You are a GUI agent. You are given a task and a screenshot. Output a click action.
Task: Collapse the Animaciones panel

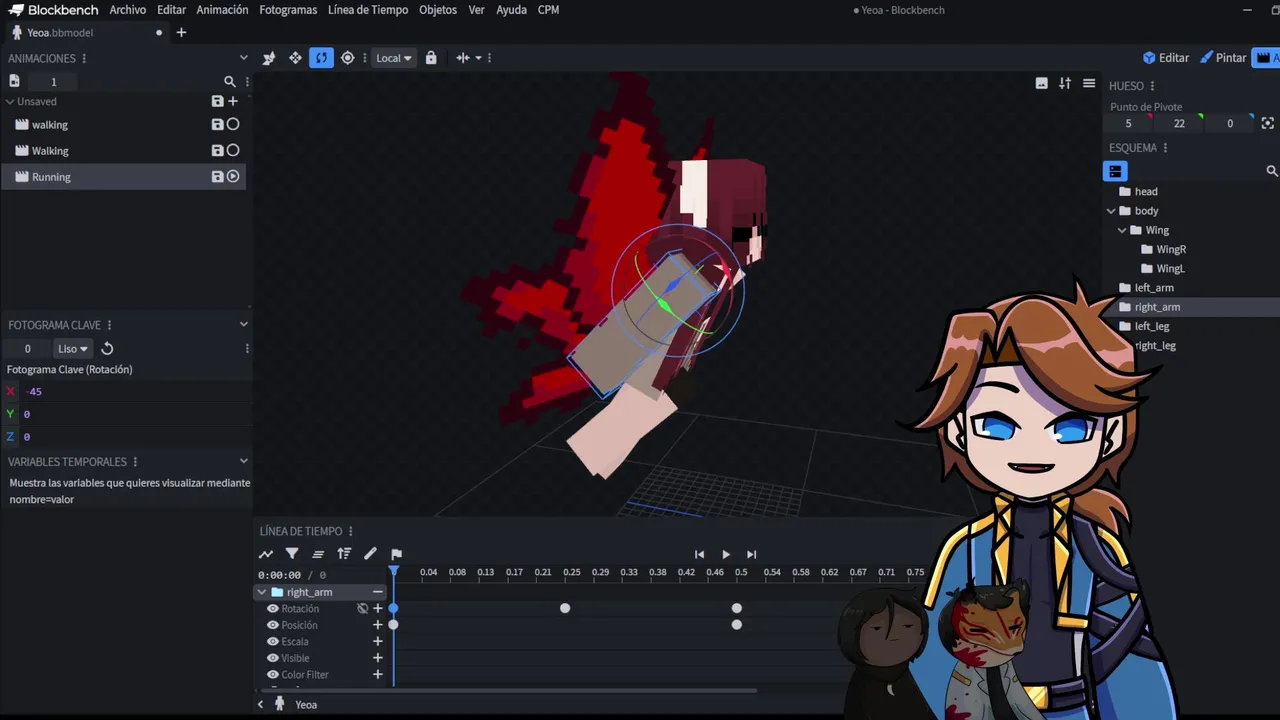click(x=243, y=58)
